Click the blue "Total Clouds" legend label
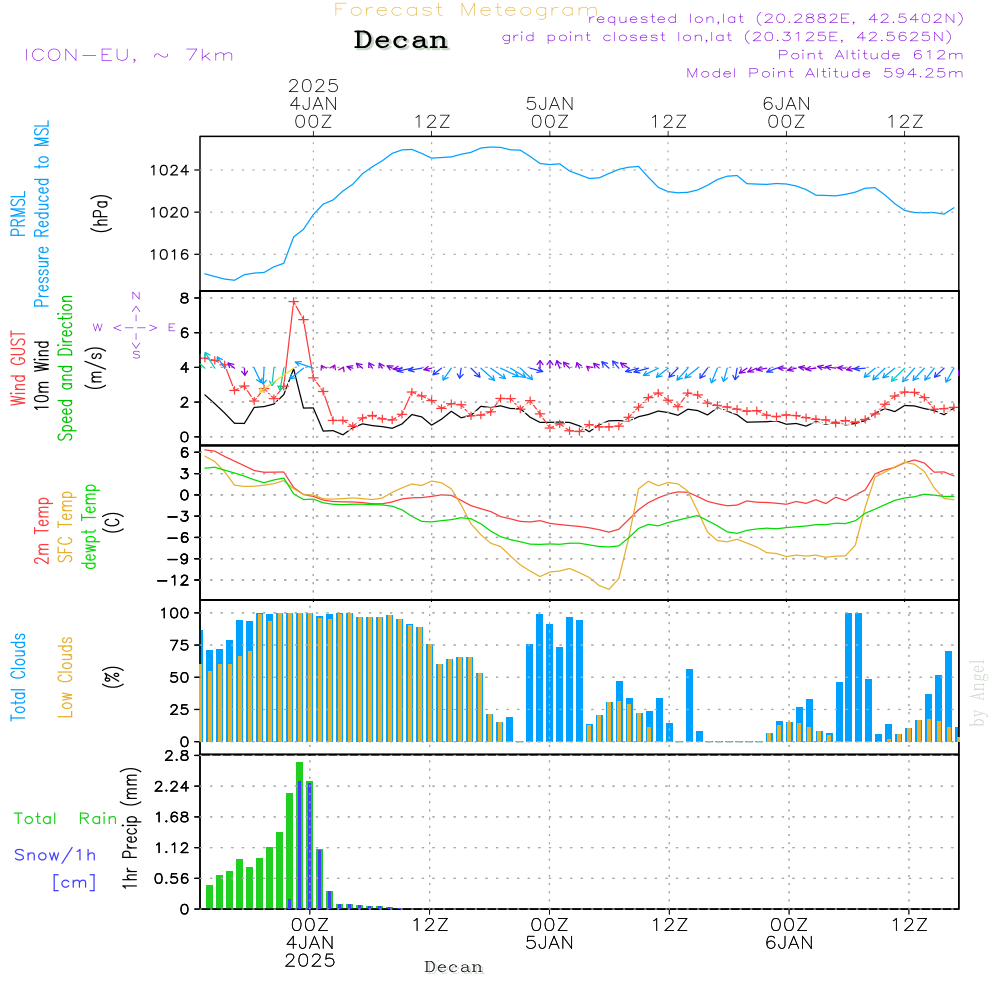The width and height of the screenshot is (1000, 1000). (18, 677)
